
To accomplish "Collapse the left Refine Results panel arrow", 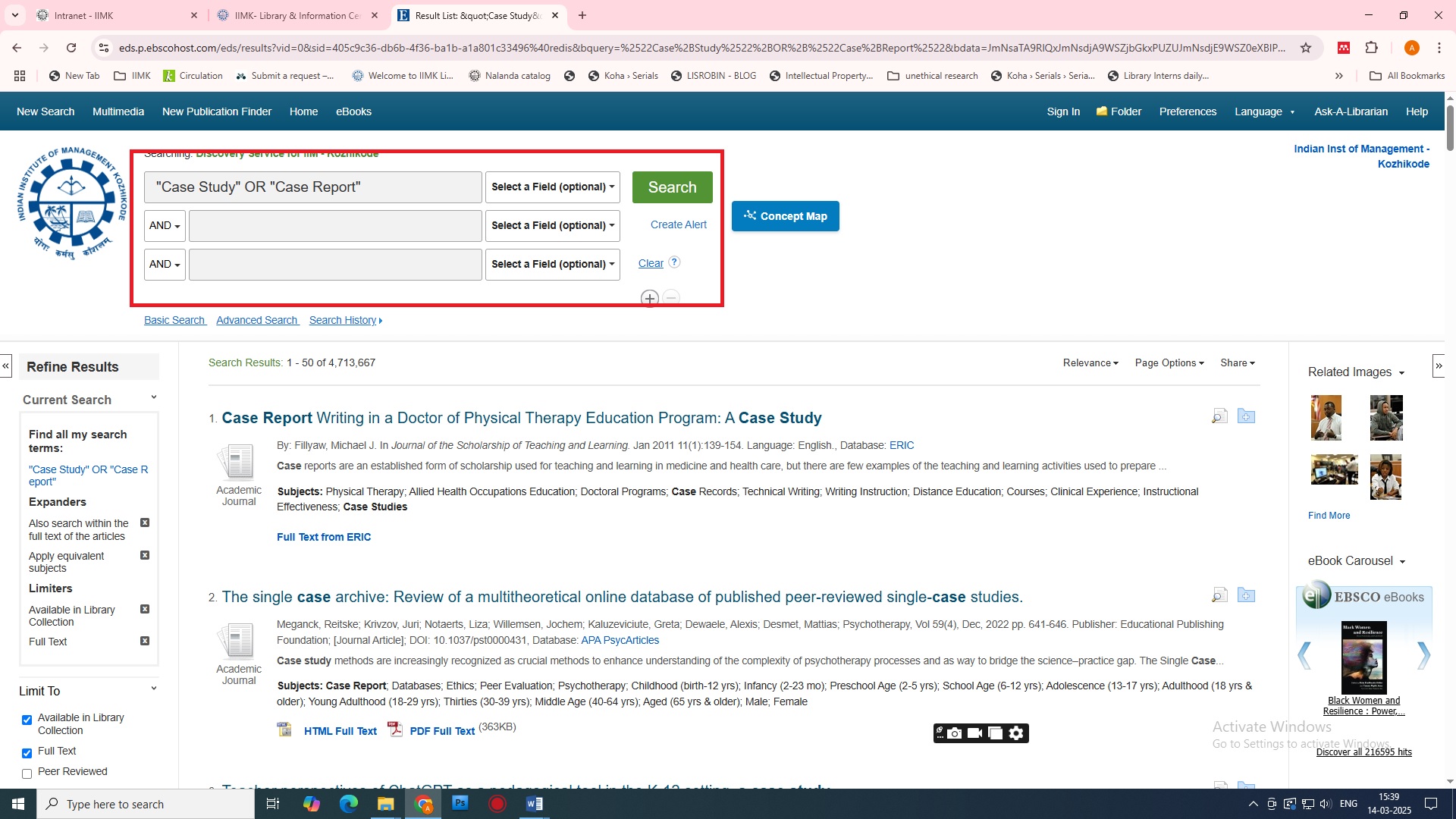I will [6, 366].
